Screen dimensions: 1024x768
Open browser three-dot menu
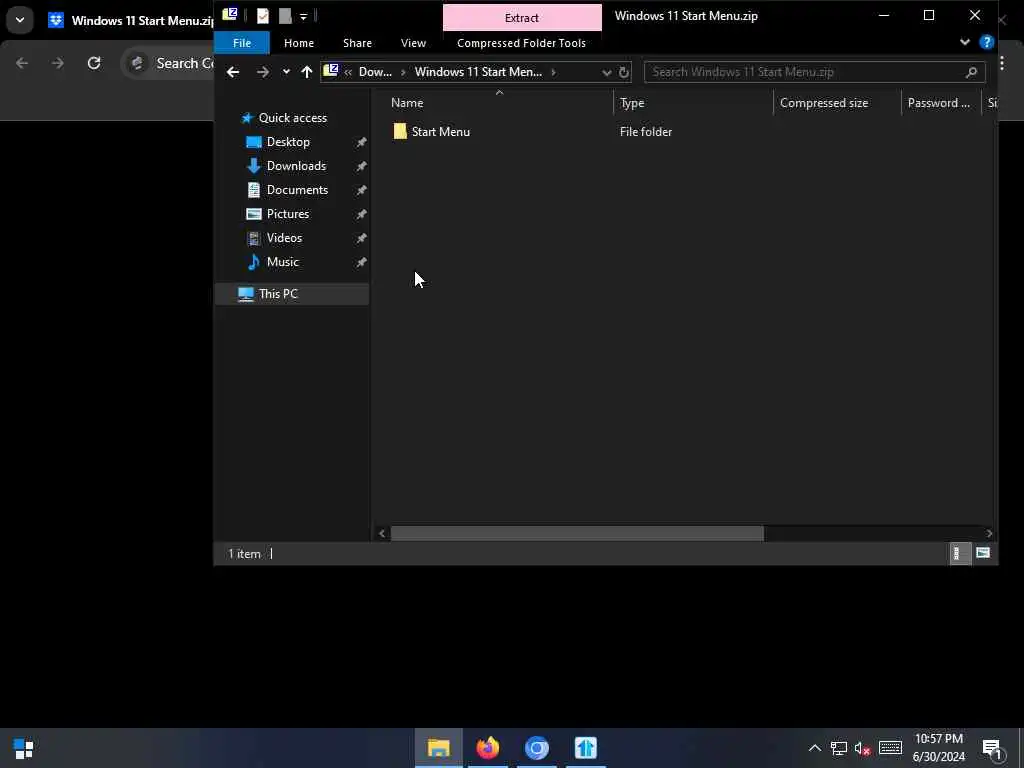click(1002, 63)
